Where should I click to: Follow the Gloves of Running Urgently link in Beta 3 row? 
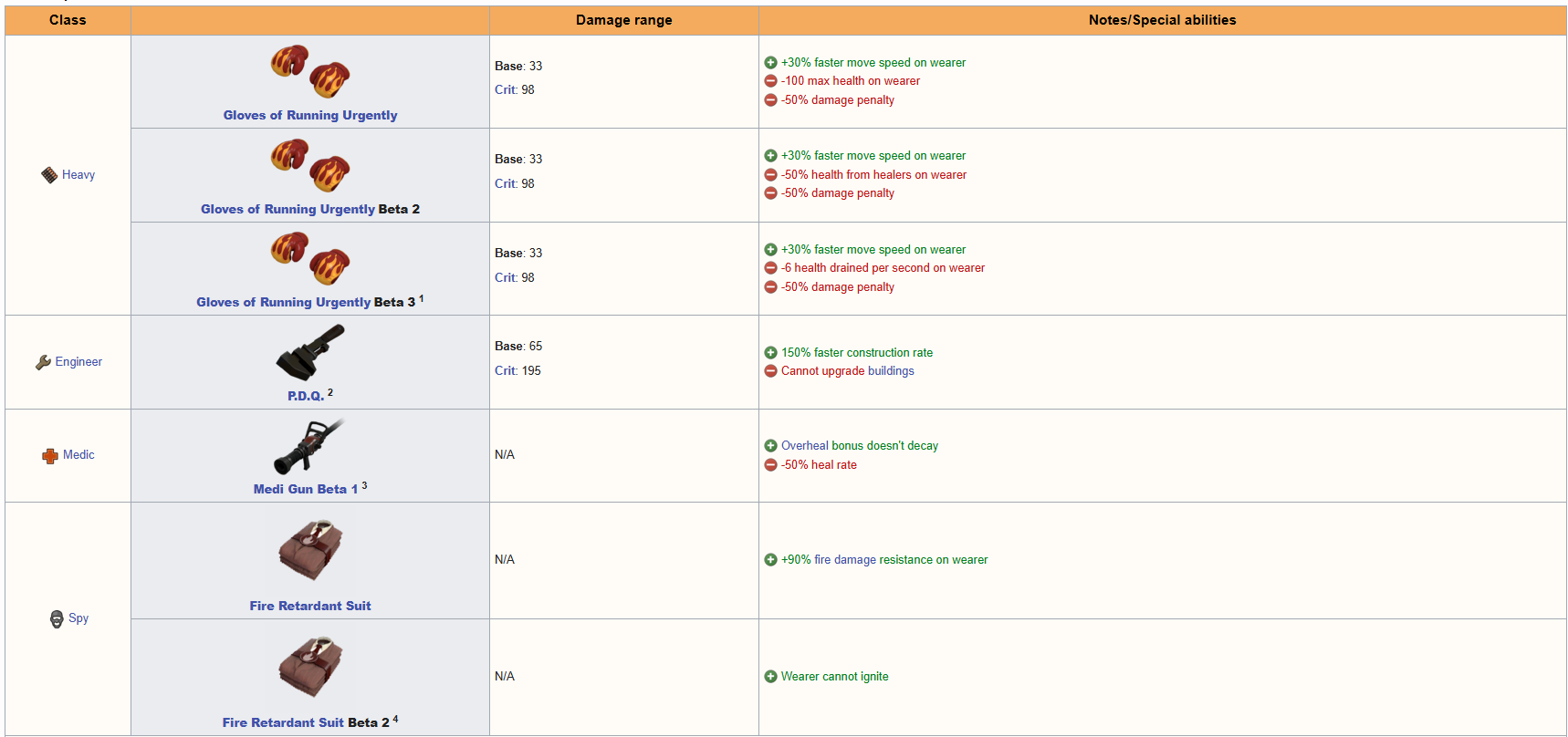(283, 303)
